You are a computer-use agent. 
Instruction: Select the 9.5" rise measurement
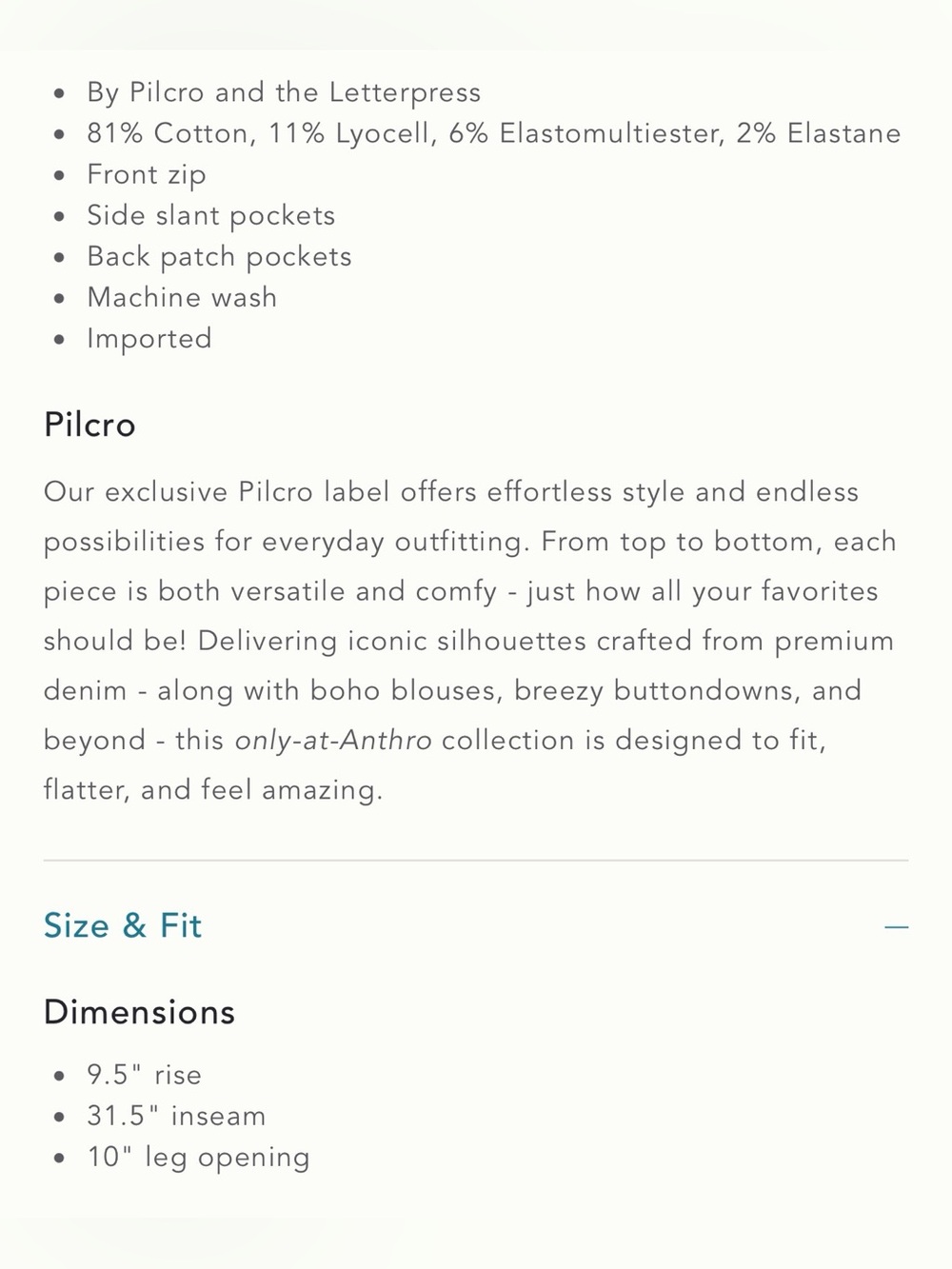(x=145, y=1075)
